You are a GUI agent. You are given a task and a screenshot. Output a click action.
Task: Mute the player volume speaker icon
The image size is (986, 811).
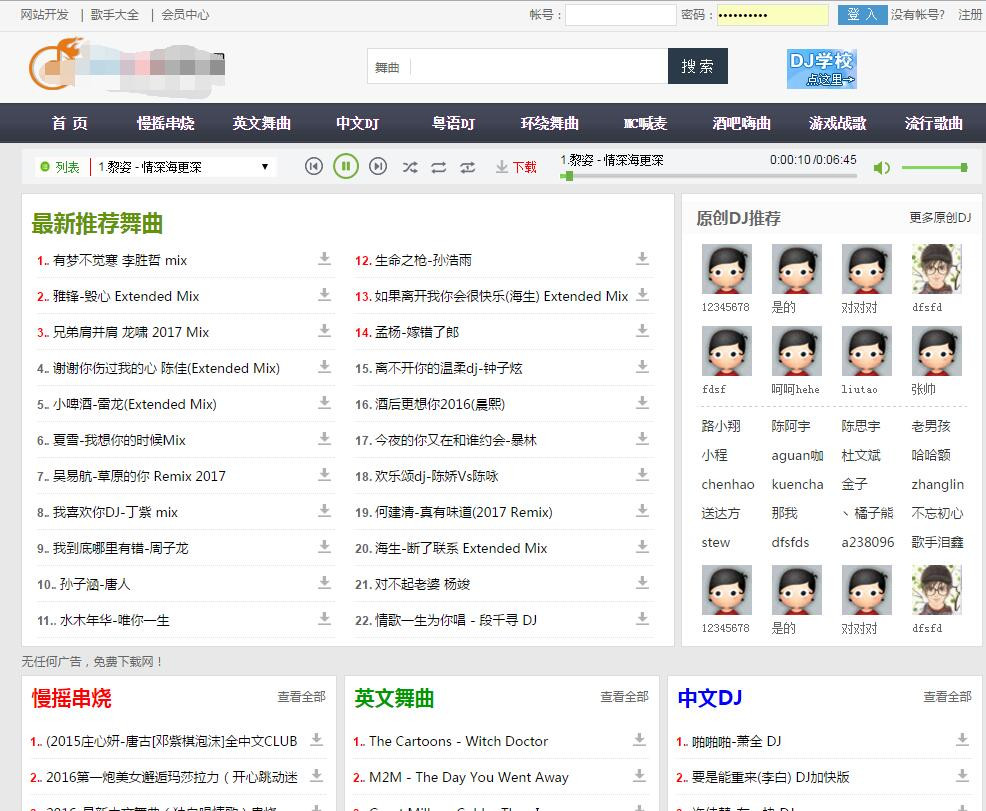pyautogui.click(x=881, y=168)
